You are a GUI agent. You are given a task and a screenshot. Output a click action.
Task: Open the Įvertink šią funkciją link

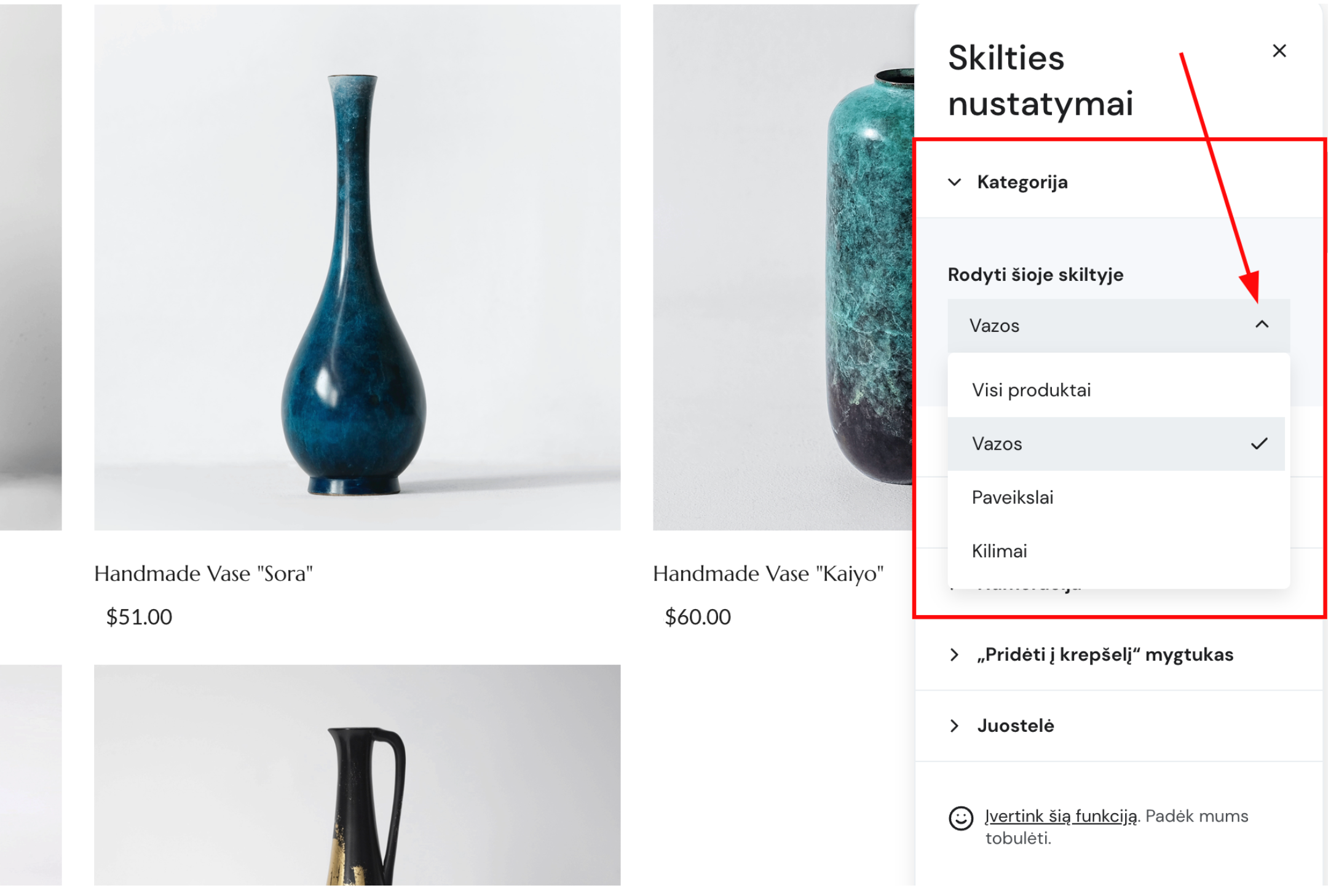tap(1061, 816)
